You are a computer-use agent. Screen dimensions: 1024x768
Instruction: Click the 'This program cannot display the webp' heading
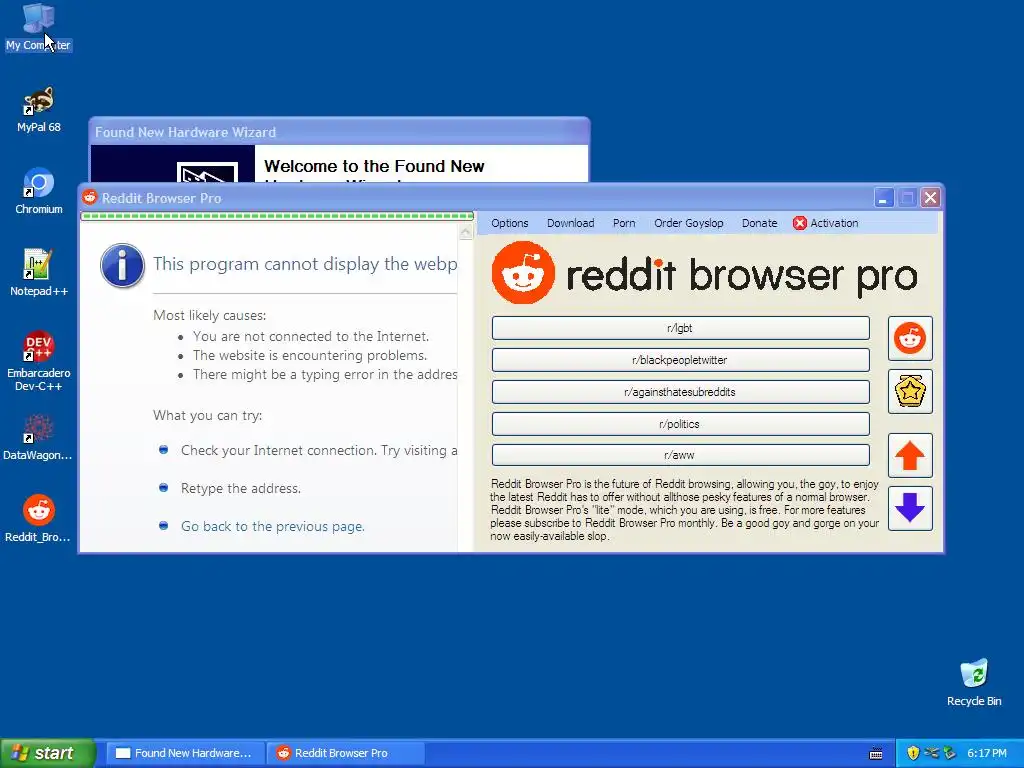[305, 264]
